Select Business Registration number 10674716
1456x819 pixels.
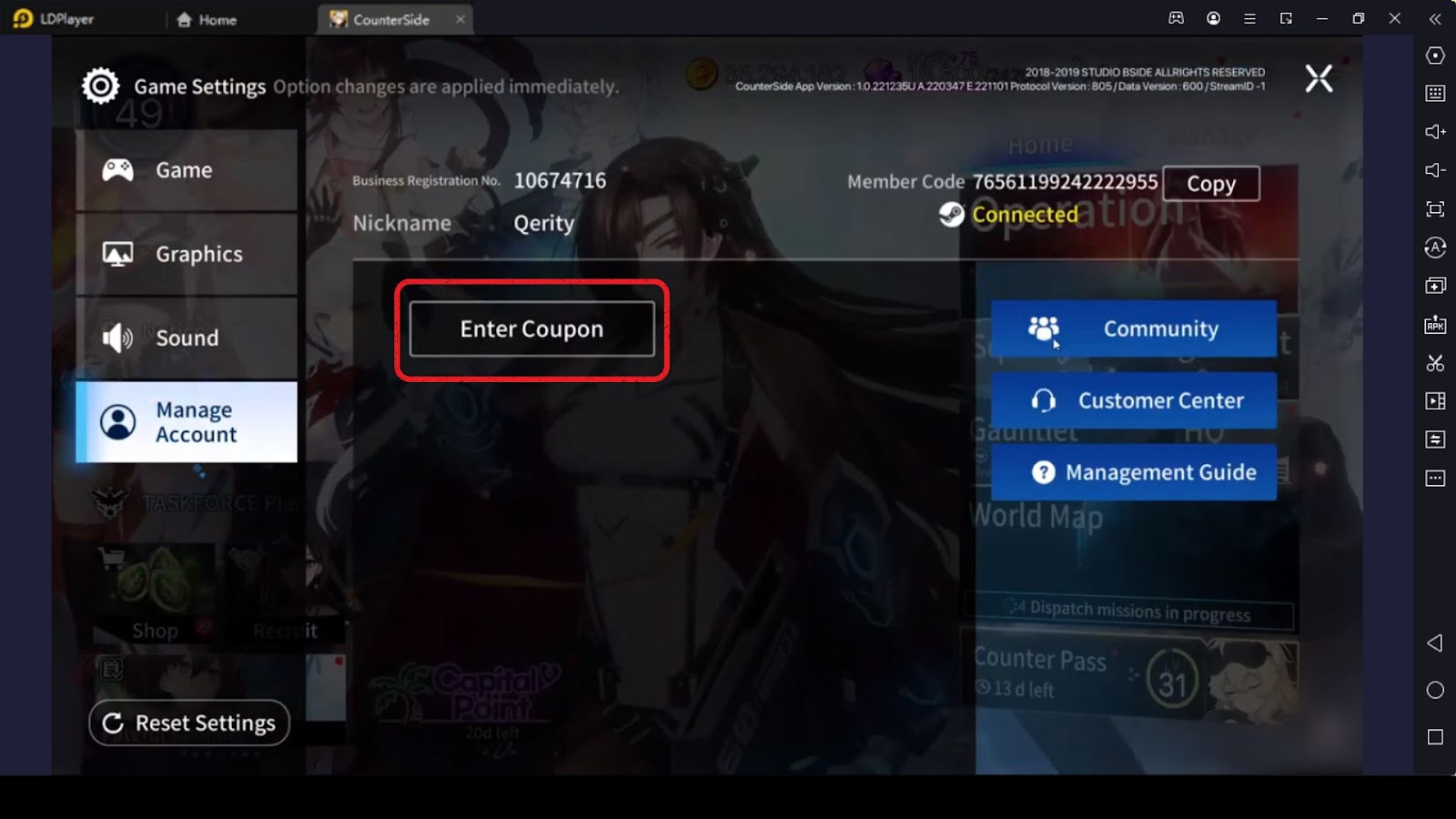560,181
